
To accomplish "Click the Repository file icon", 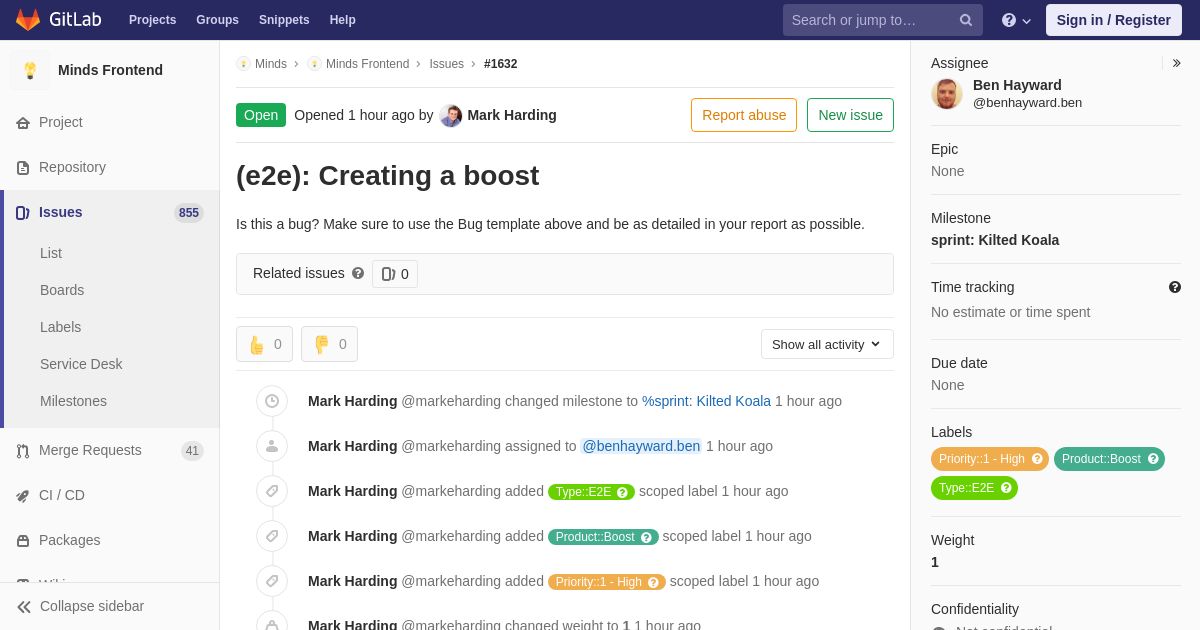I will pyautogui.click(x=23, y=168).
